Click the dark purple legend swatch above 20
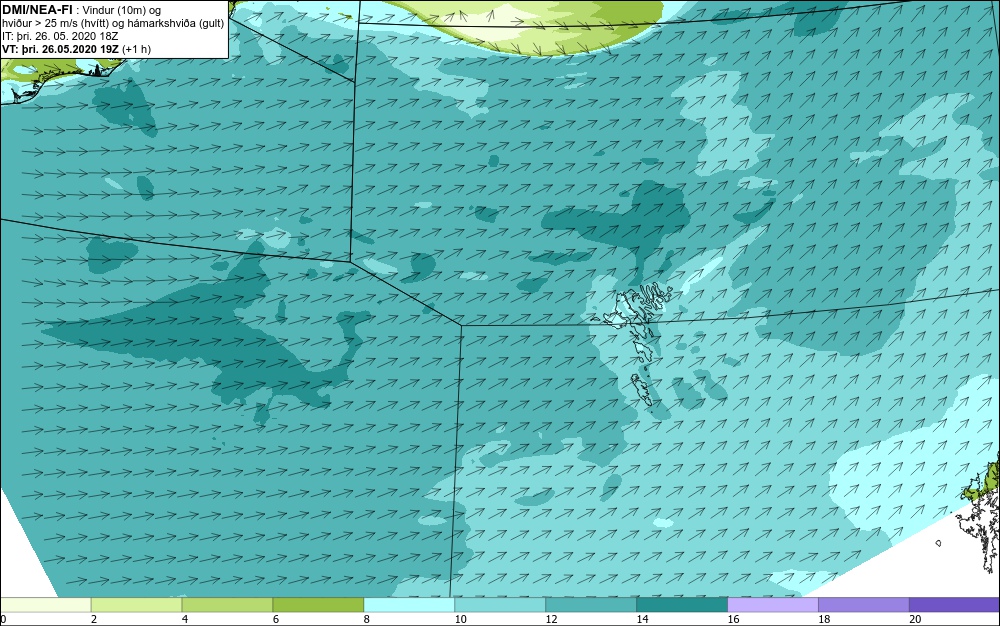Viewport: 1000px width, 626px height. 954,605
